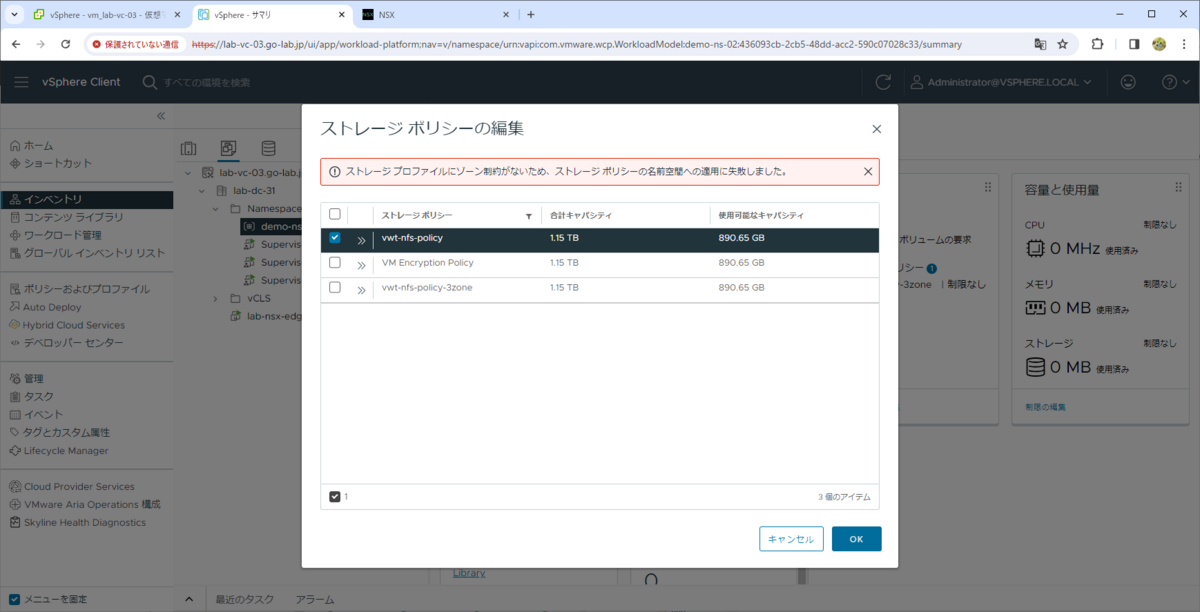Select インベントリ in sidebar
The width and height of the screenshot is (1200, 612).
[86, 199]
